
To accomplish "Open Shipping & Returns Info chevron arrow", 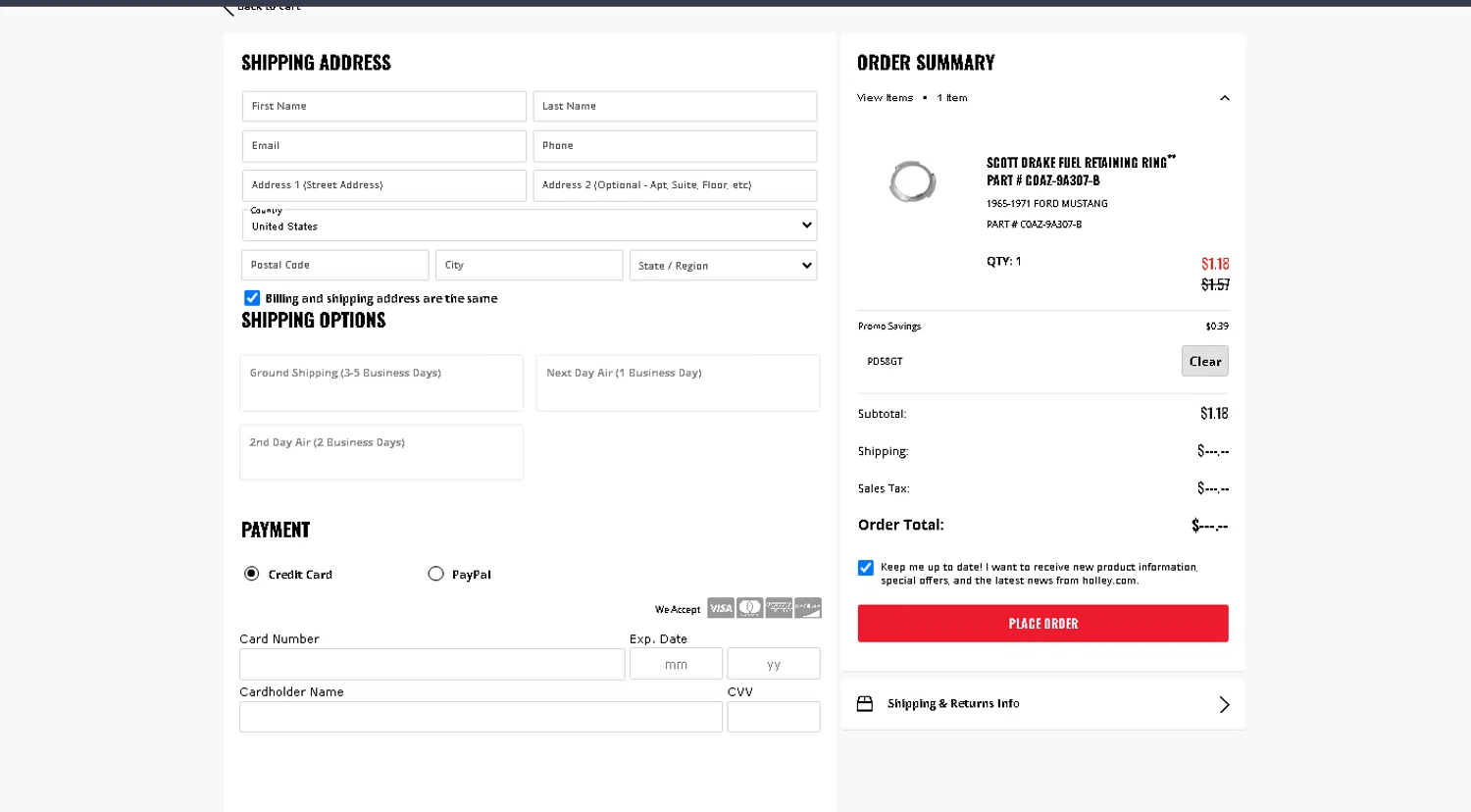I will pos(1224,705).
